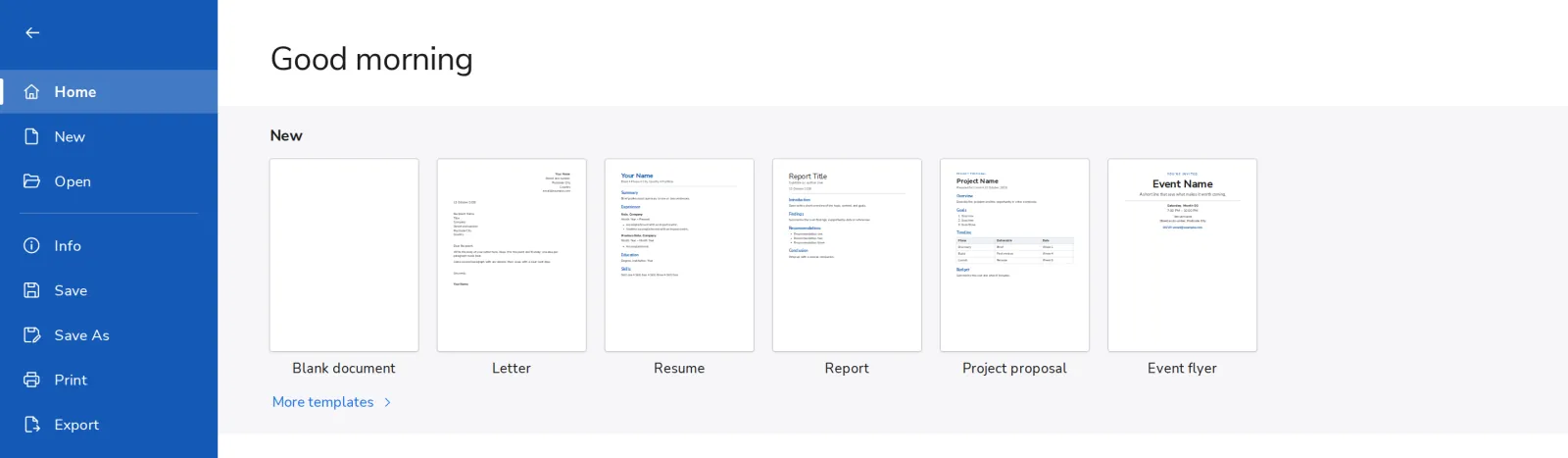Screen dimensions: 1568x458
Task: Choose the Export menu entry
Action: click(x=109, y=425)
